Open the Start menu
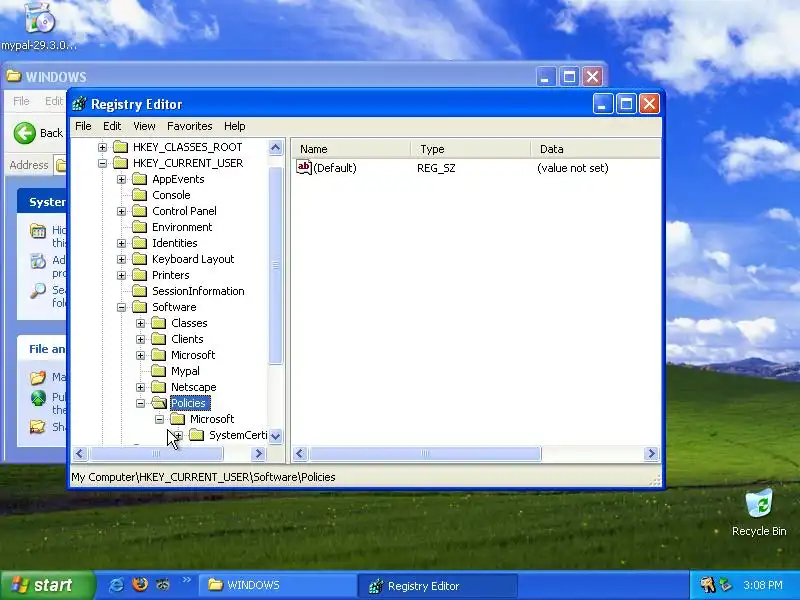Screen dimensions: 800x600 [47, 585]
